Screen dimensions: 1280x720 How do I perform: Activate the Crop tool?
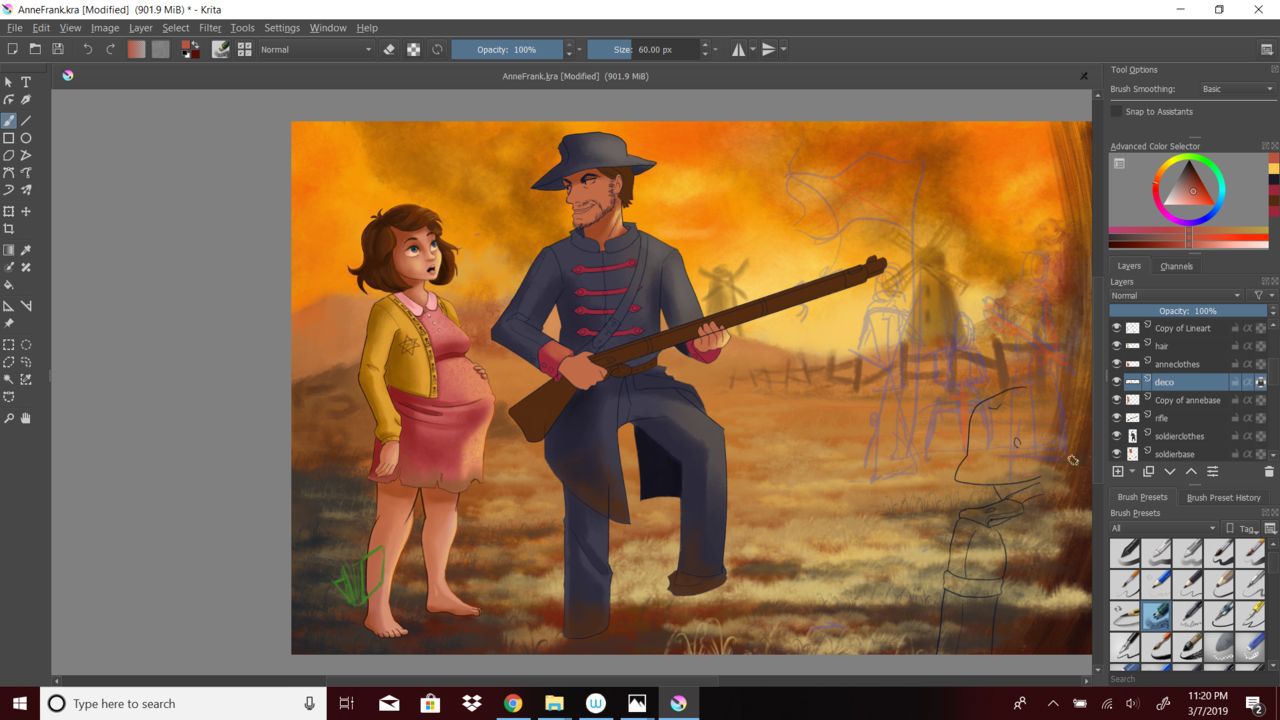[x=9, y=229]
